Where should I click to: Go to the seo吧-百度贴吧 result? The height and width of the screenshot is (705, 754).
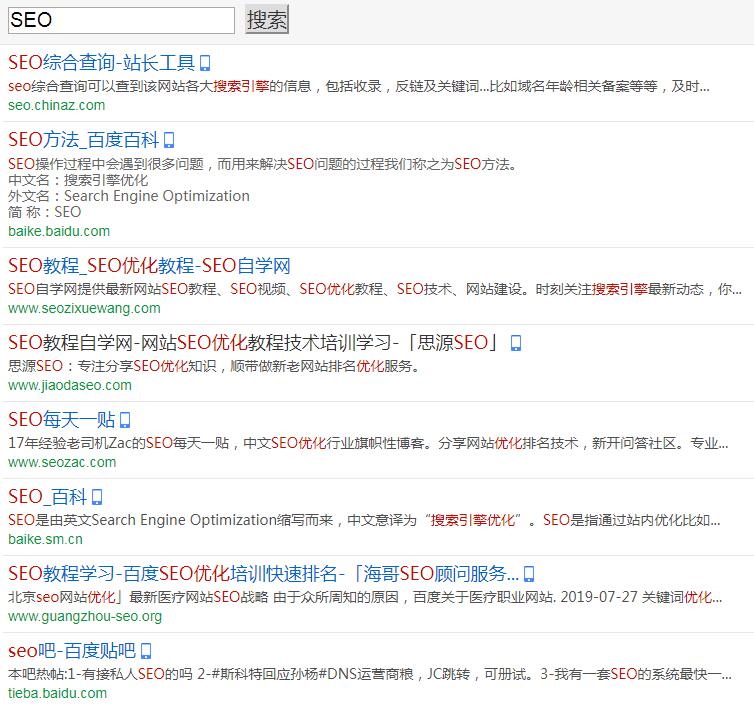(71, 651)
